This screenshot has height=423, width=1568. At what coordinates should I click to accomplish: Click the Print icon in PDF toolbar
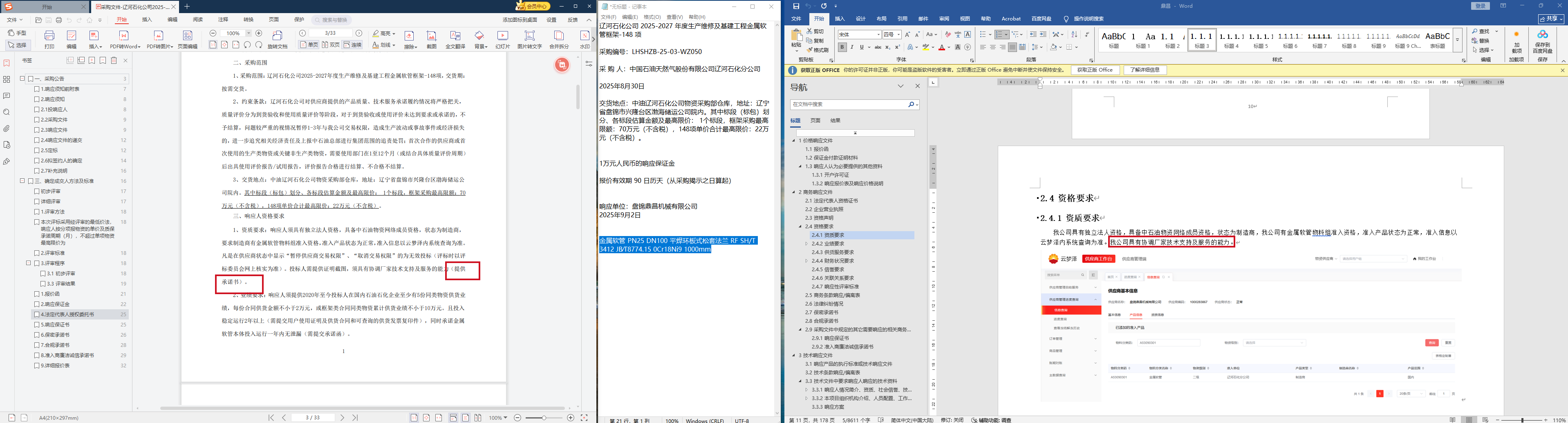(x=49, y=39)
